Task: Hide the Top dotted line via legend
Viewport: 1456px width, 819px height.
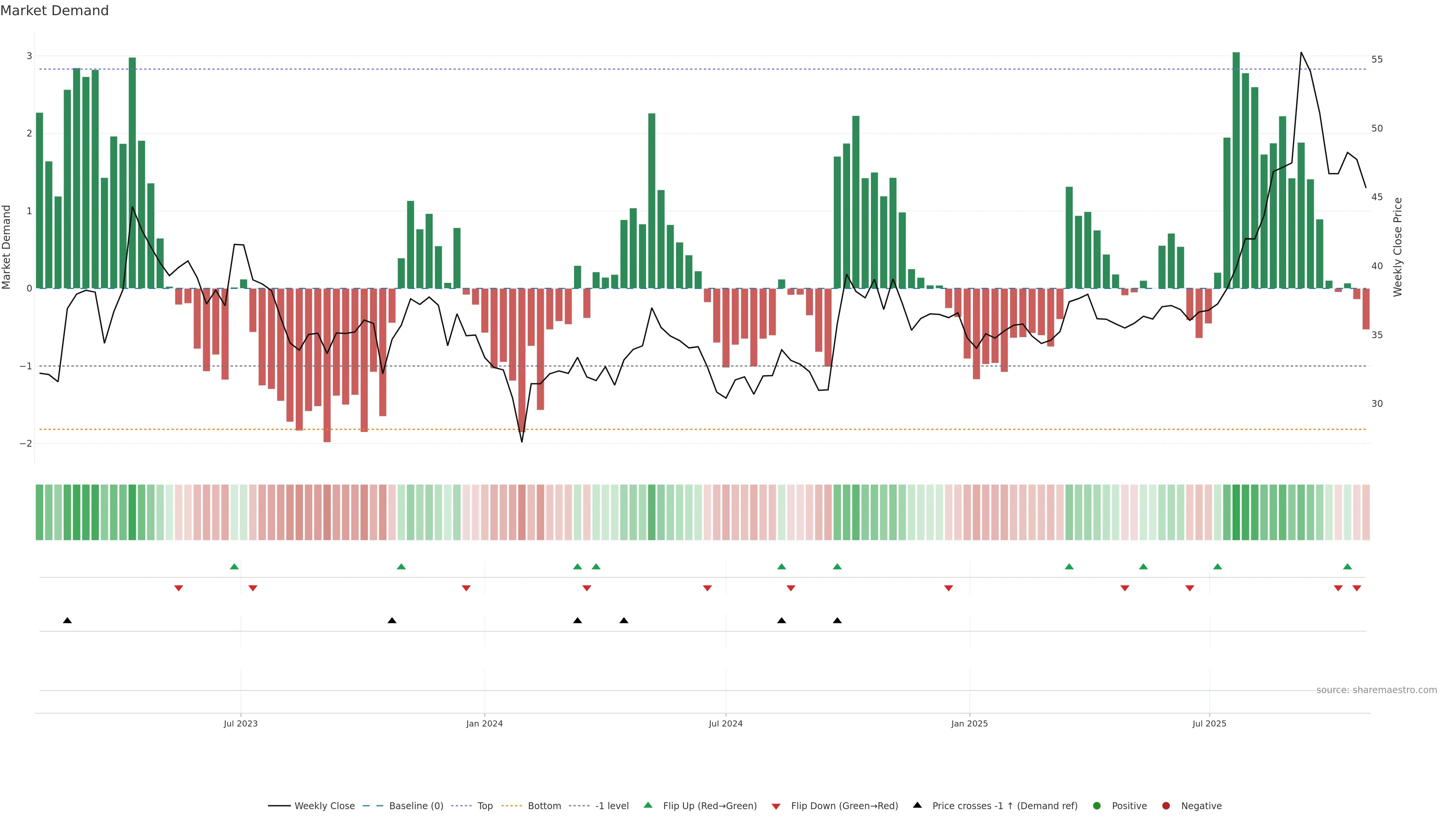Action: click(x=485, y=805)
